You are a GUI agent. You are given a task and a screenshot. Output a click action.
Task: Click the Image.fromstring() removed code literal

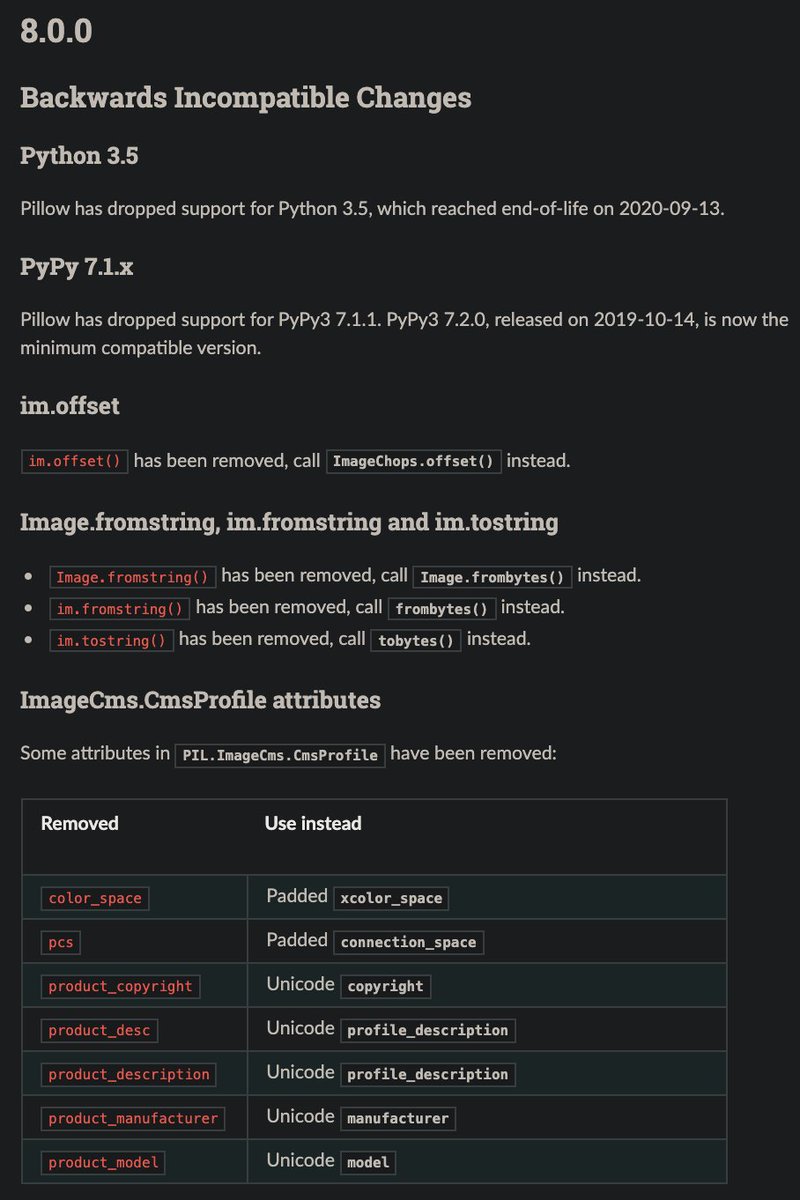[132, 577]
